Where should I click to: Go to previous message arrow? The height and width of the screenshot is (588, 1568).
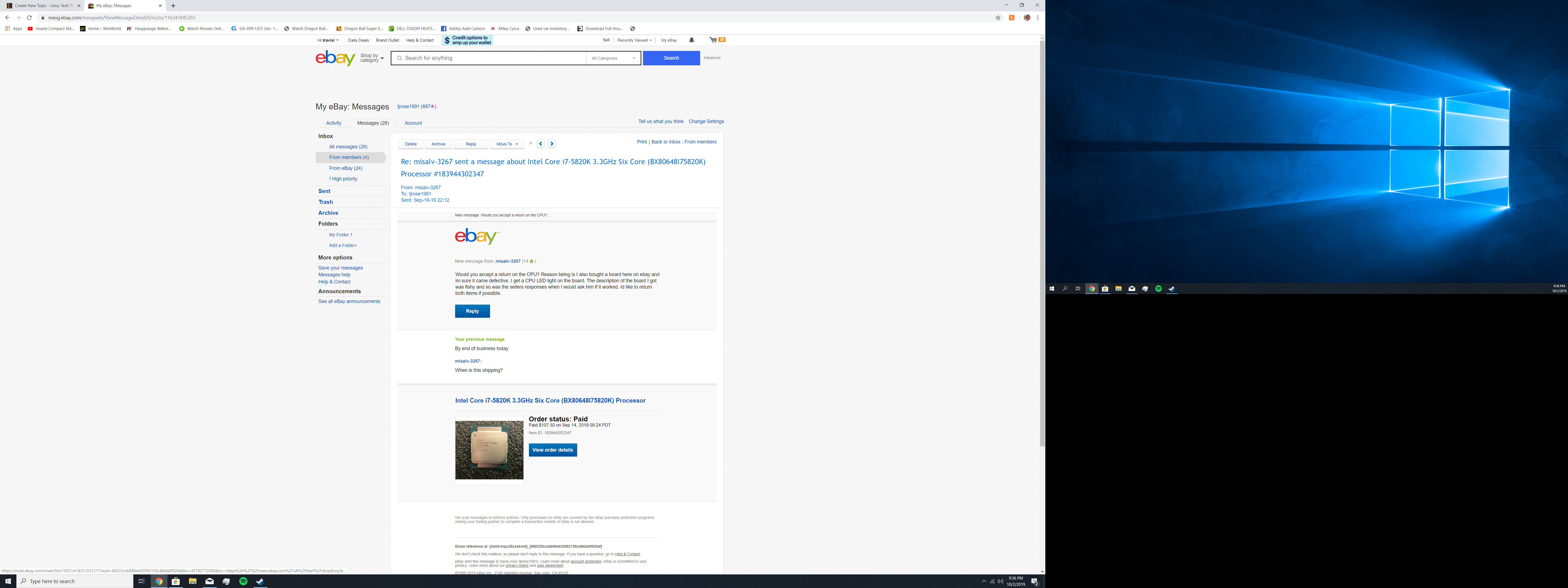[x=541, y=144]
